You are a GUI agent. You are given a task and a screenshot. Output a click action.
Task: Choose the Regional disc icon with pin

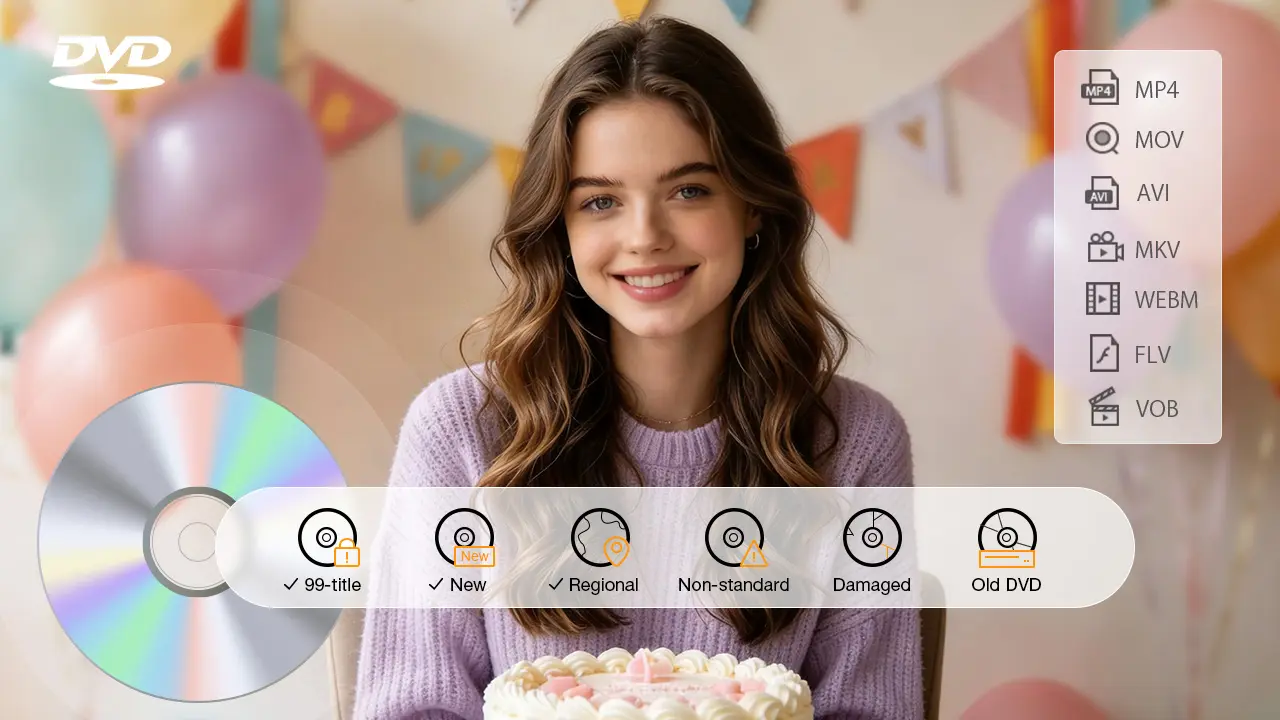click(x=601, y=538)
